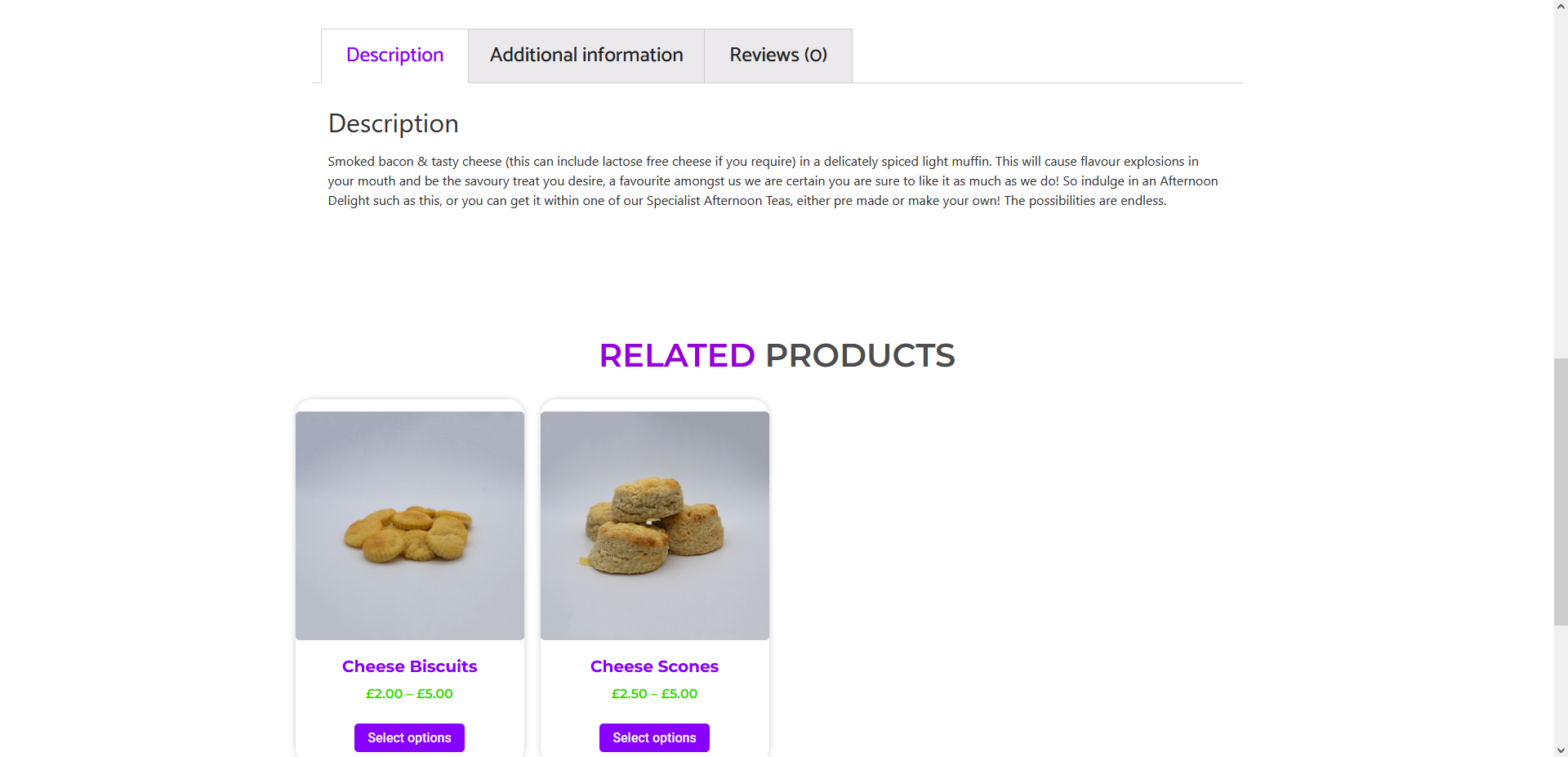Click the Description section heading

click(393, 123)
